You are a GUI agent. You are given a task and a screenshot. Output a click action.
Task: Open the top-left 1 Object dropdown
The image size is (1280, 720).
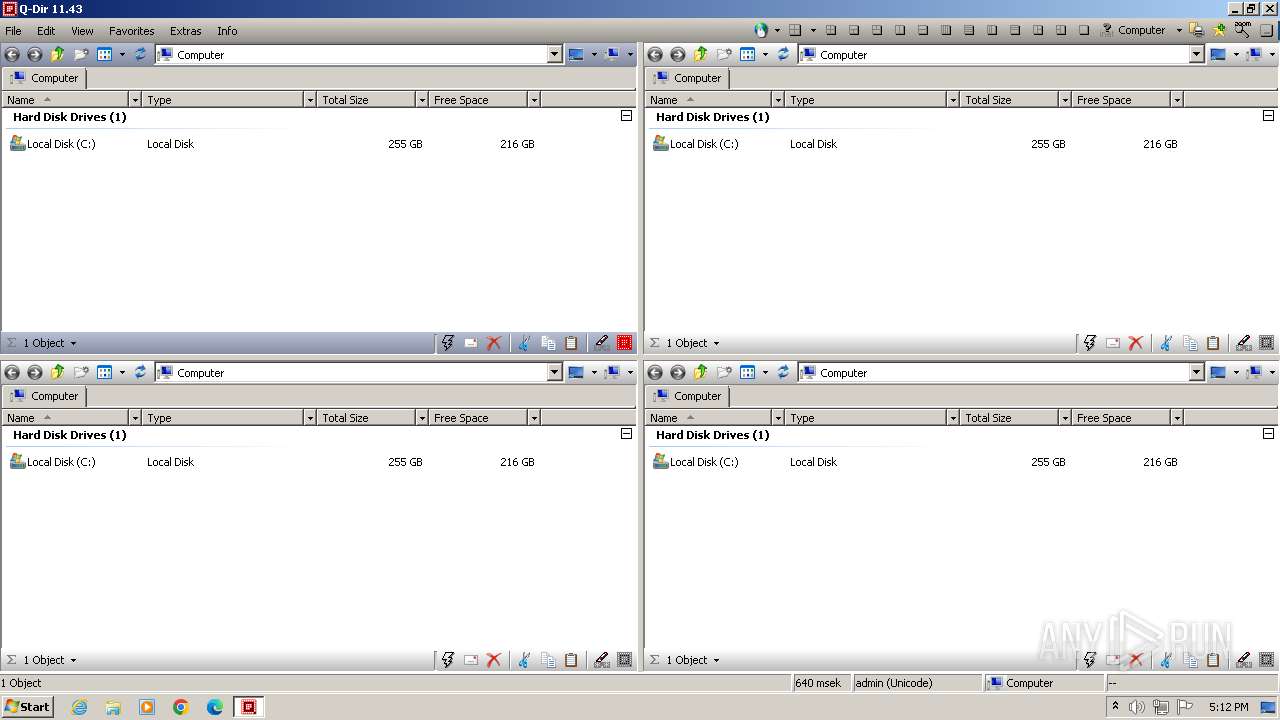(x=49, y=343)
